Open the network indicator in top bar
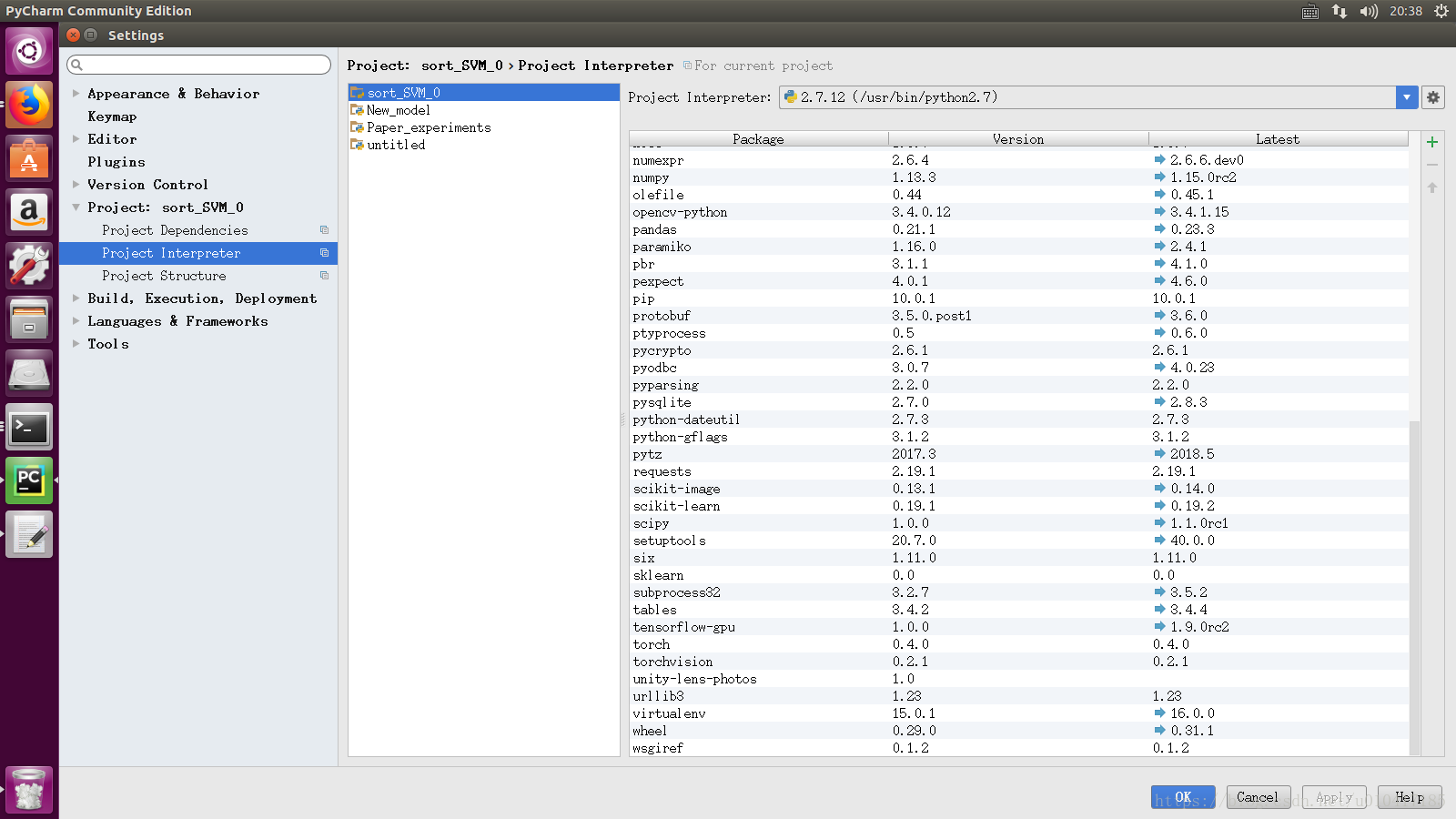The image size is (1456, 819). pos(1340,11)
